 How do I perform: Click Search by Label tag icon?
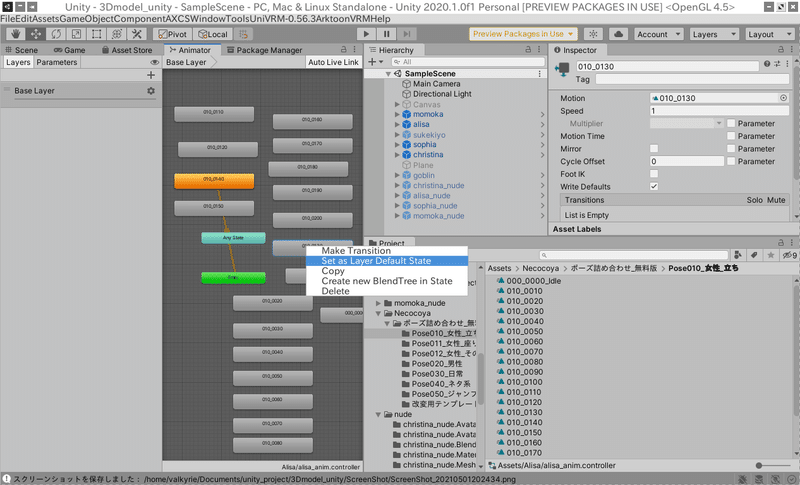754,255
